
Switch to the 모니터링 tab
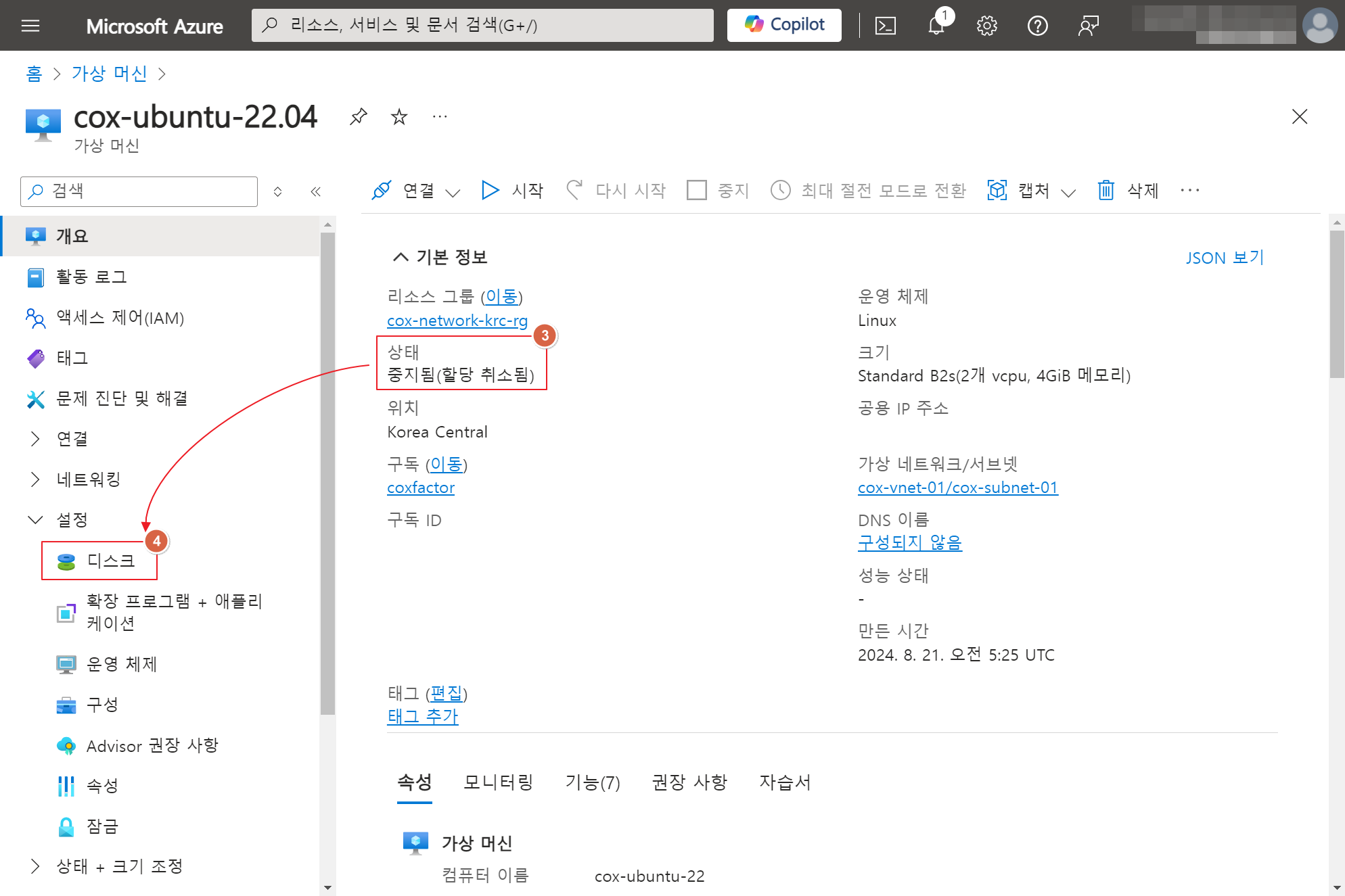498,782
